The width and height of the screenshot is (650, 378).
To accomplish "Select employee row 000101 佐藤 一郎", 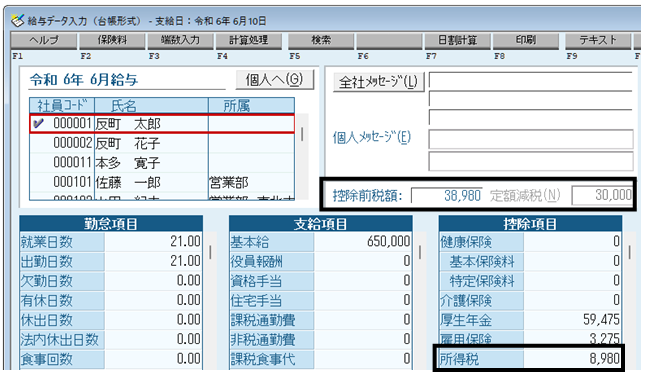I will (x=162, y=182).
